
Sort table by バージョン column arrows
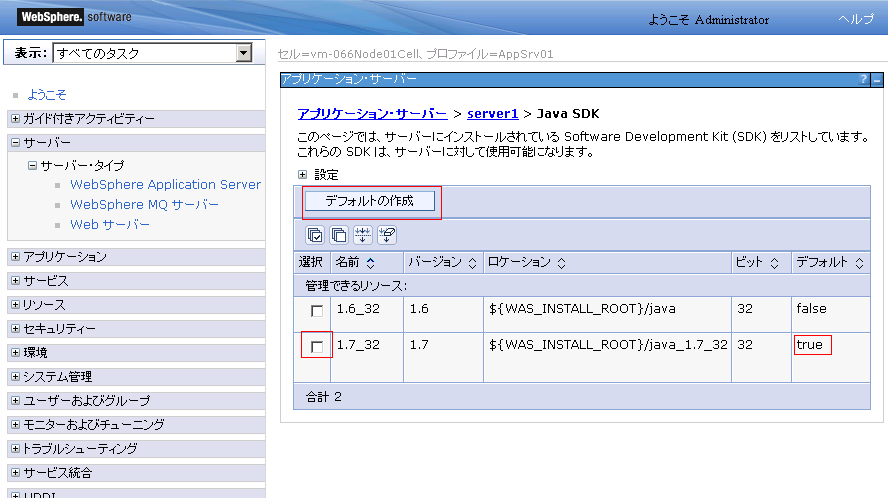(472, 262)
